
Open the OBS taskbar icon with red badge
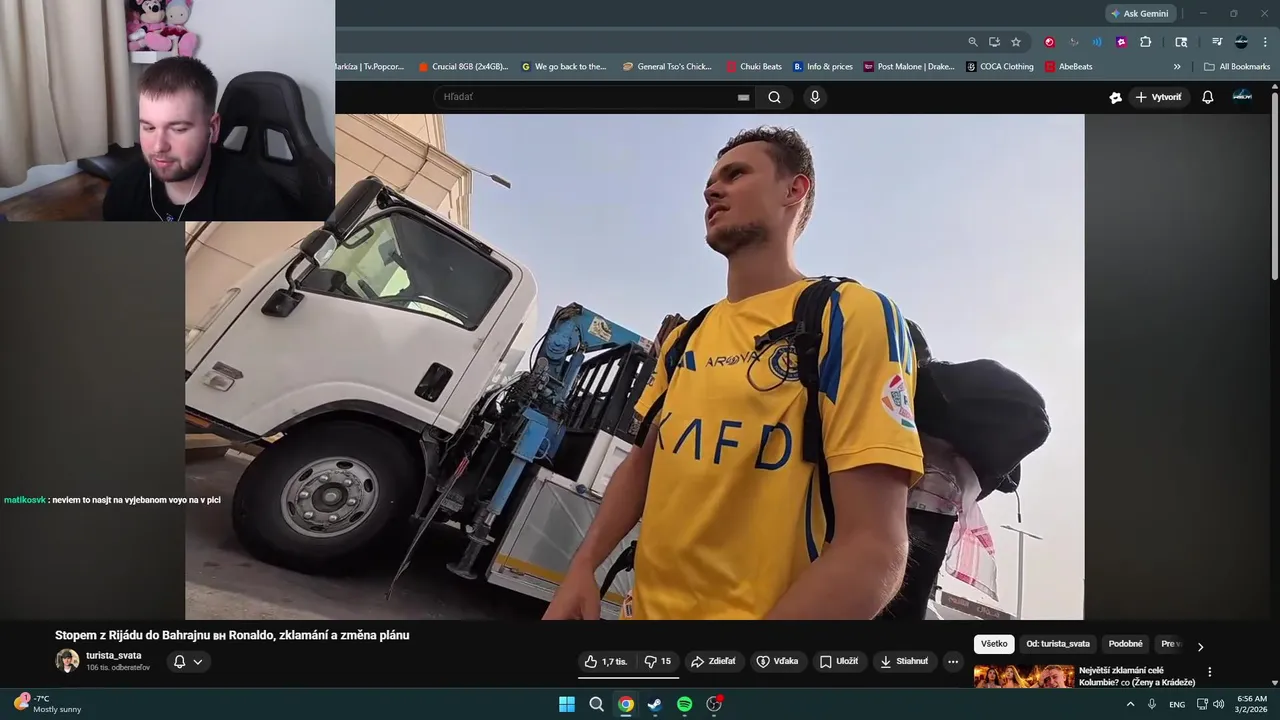click(x=714, y=704)
